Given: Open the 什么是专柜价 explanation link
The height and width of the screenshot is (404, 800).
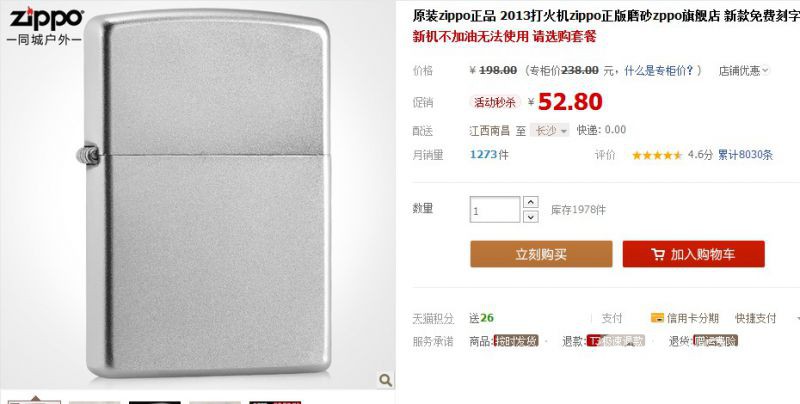Looking at the screenshot, I should point(660,70).
